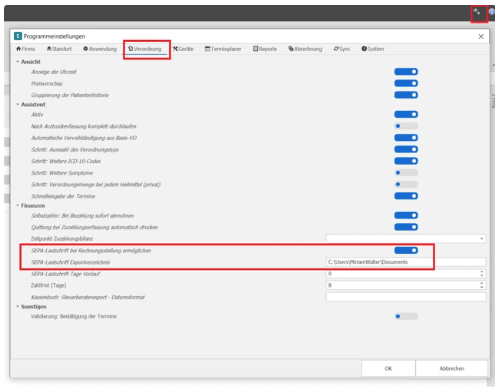This screenshot has width=499, height=390.
Task: Click the Abbrechen button
Action: click(452, 368)
